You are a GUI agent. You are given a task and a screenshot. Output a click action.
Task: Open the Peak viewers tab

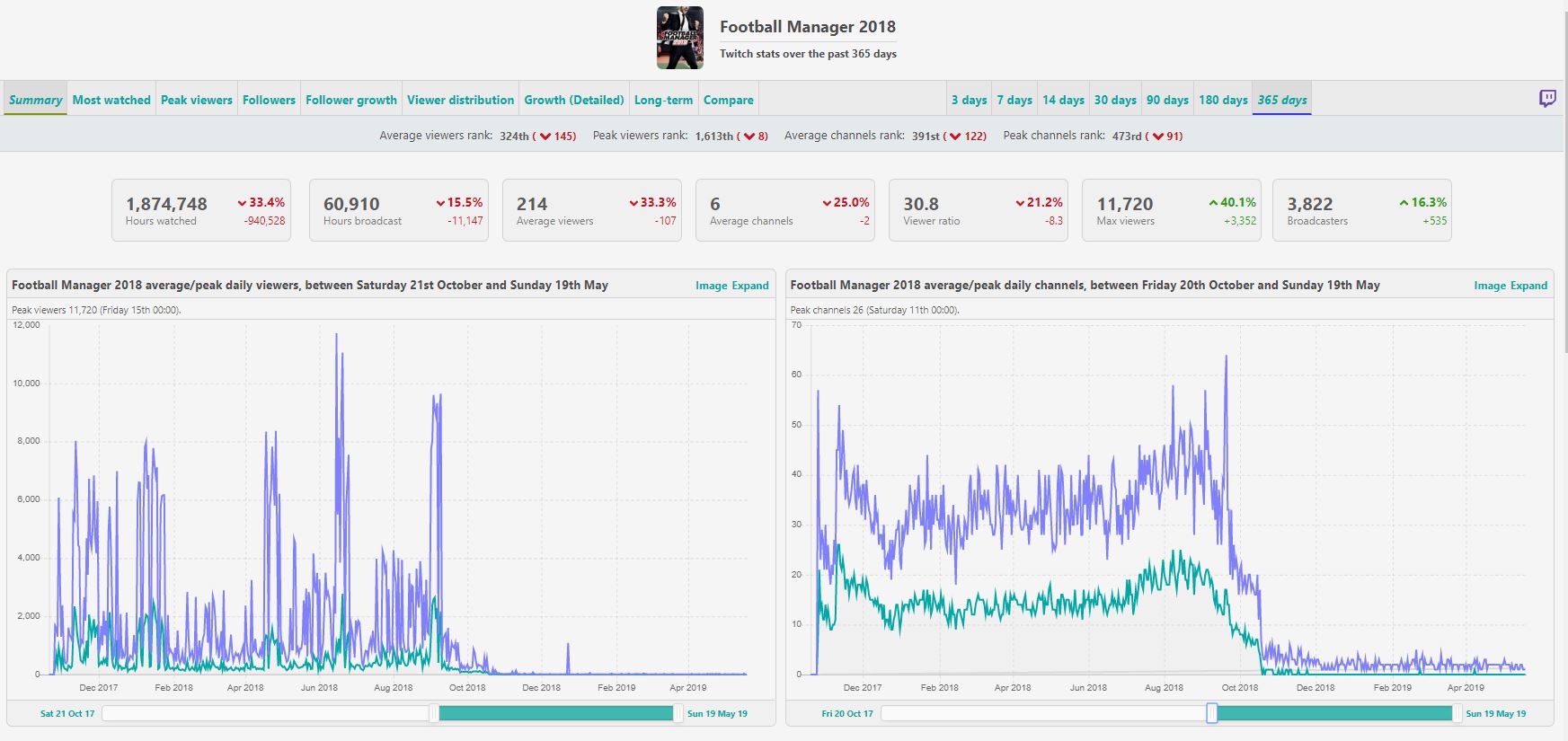197,100
